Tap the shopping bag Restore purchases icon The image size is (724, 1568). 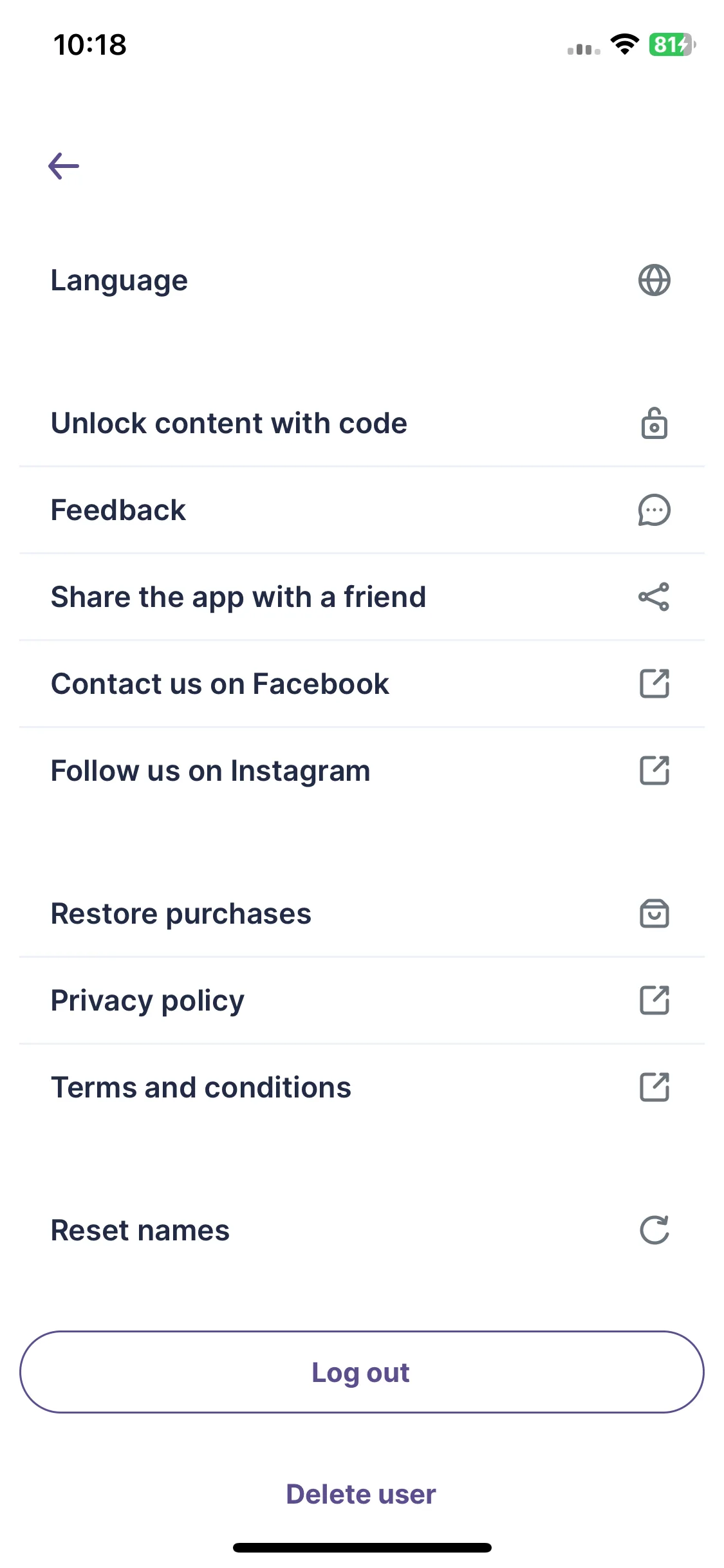(x=654, y=913)
